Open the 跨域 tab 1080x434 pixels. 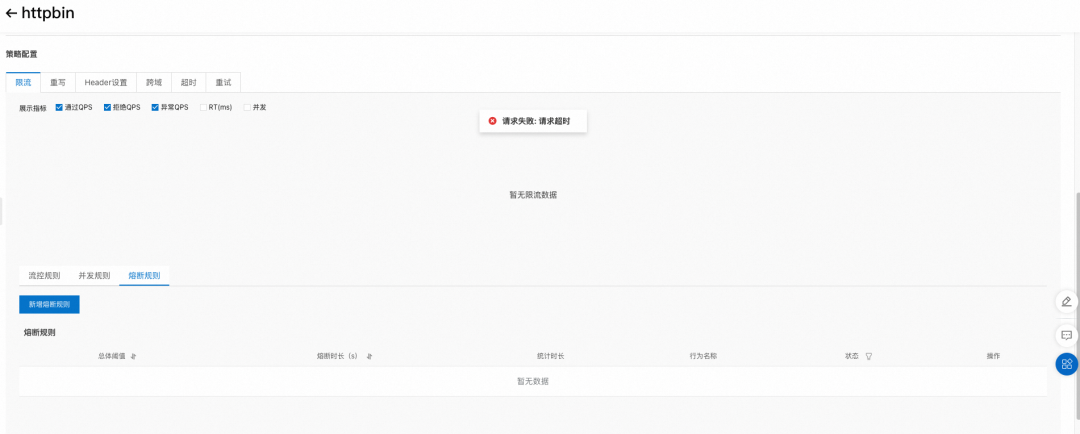(x=154, y=83)
